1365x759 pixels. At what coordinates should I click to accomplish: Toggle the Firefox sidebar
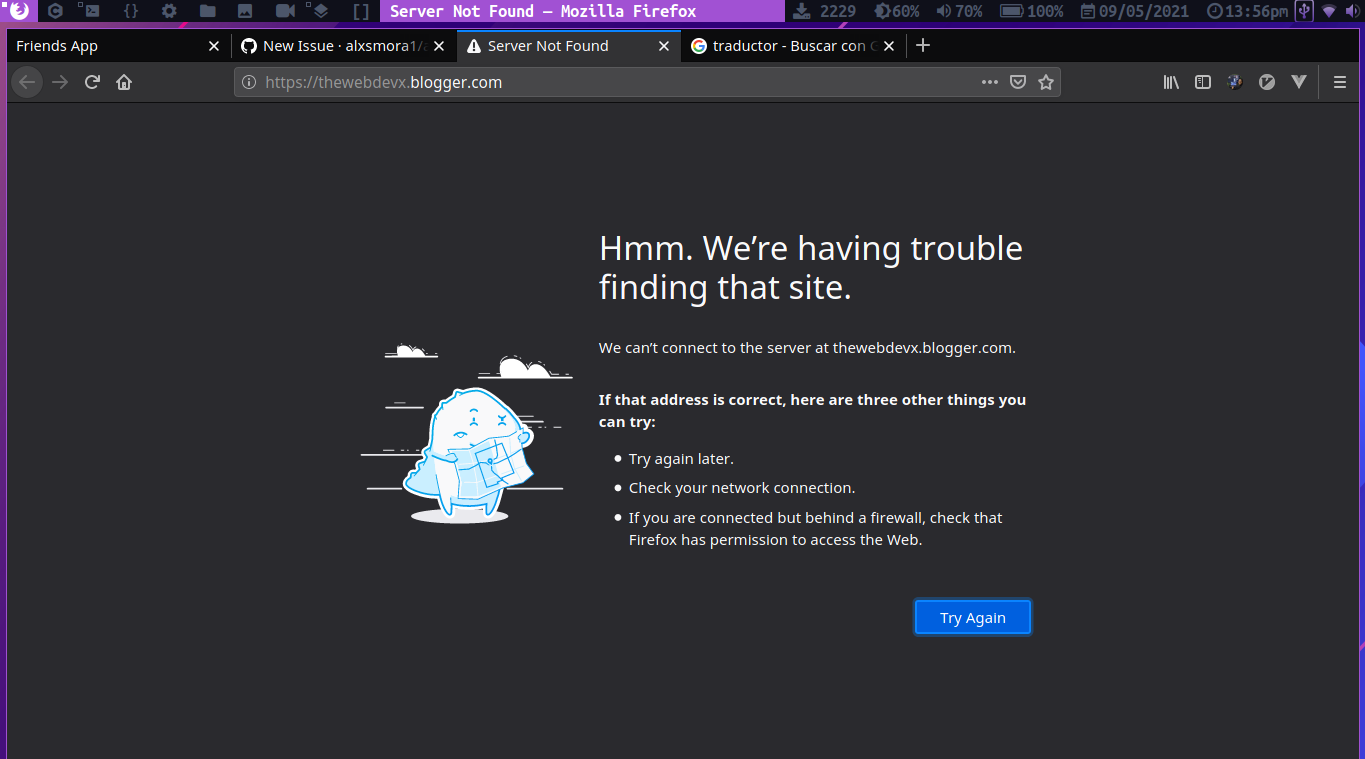[1203, 82]
